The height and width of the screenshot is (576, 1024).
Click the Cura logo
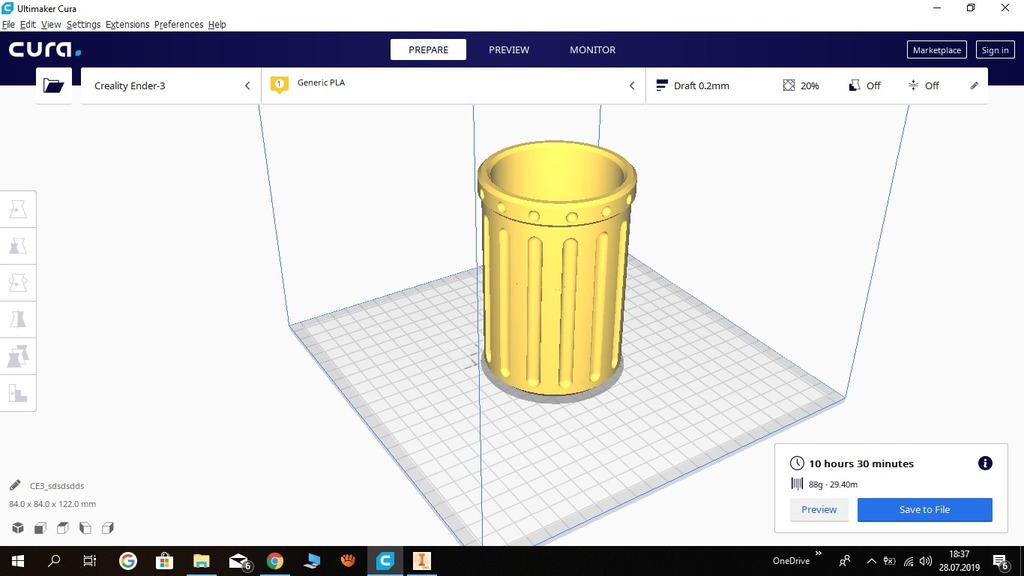[45, 50]
